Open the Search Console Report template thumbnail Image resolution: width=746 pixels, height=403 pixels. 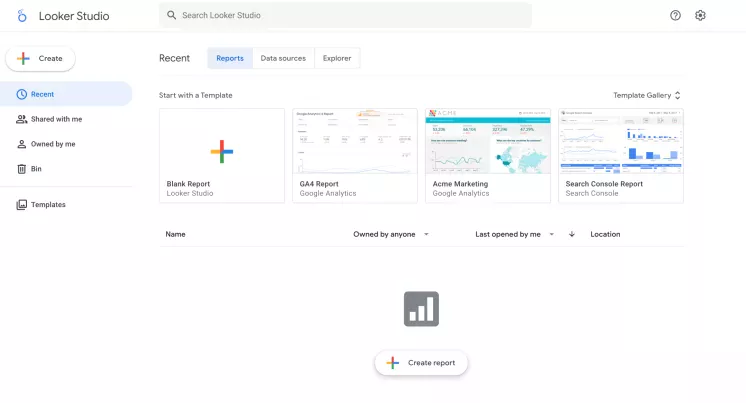(x=621, y=141)
